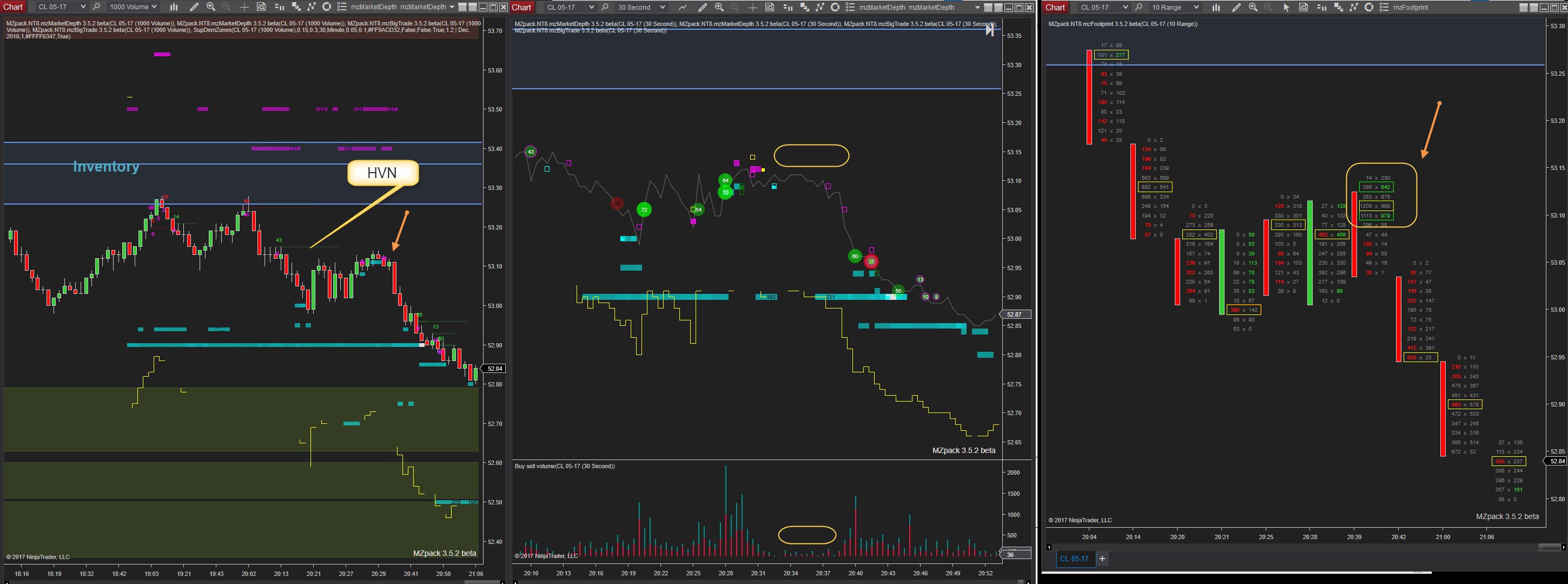Viewport: 1568px width, 584px height.
Task: Open Chart Trader in the 10 Range chart
Action: (1322, 6)
